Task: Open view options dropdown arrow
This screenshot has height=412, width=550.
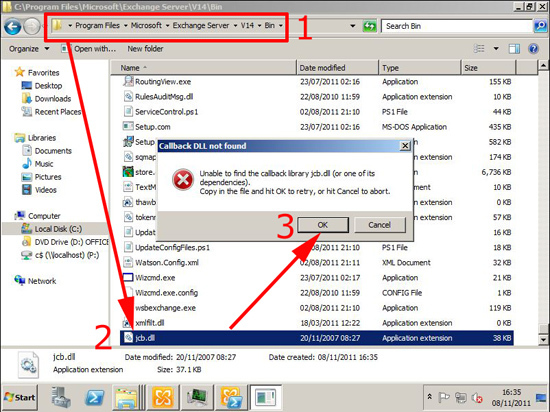Action: coord(496,49)
